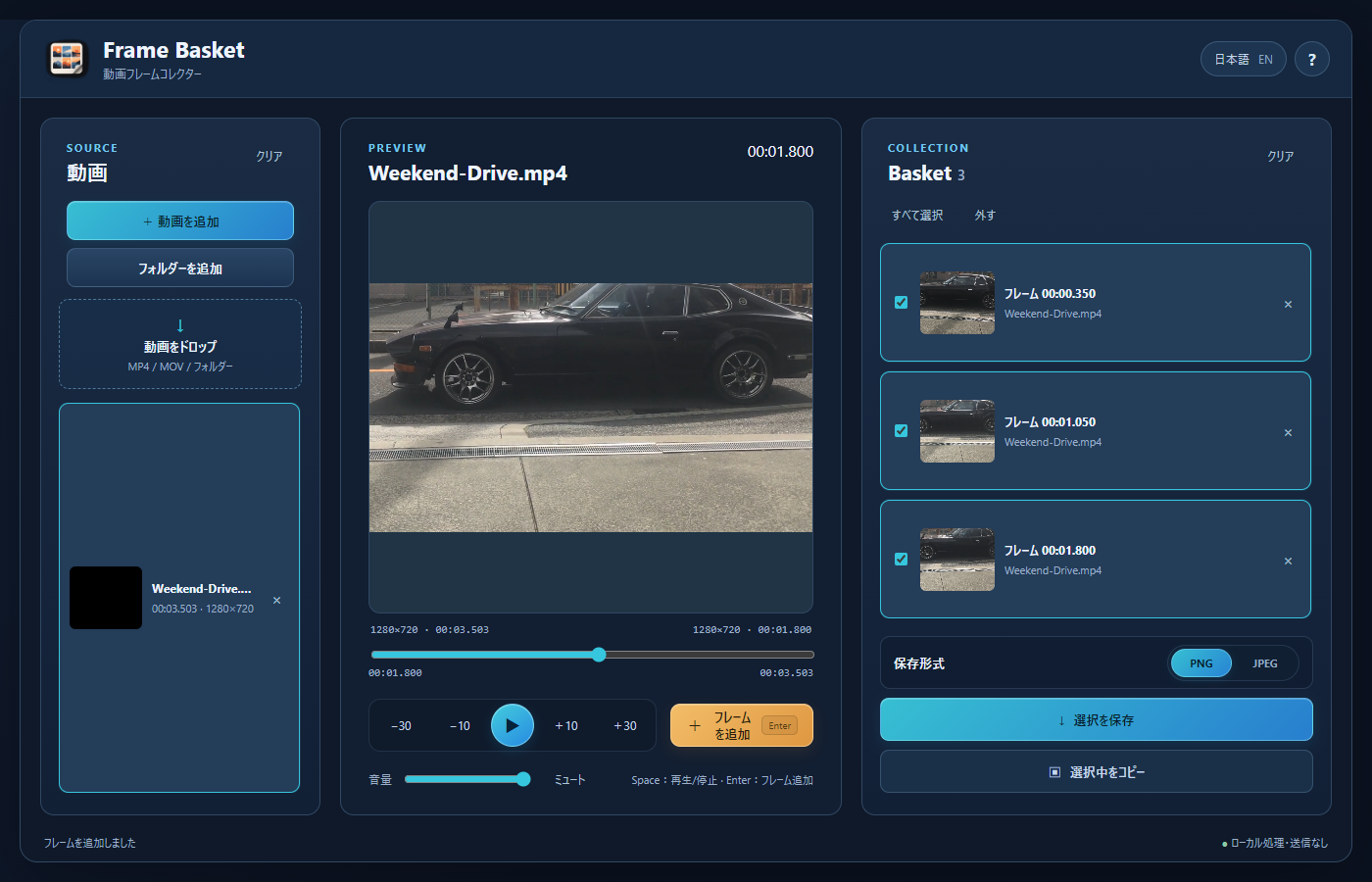Step back 30 frames with −30
This screenshot has width=1372, height=882.
tap(401, 726)
